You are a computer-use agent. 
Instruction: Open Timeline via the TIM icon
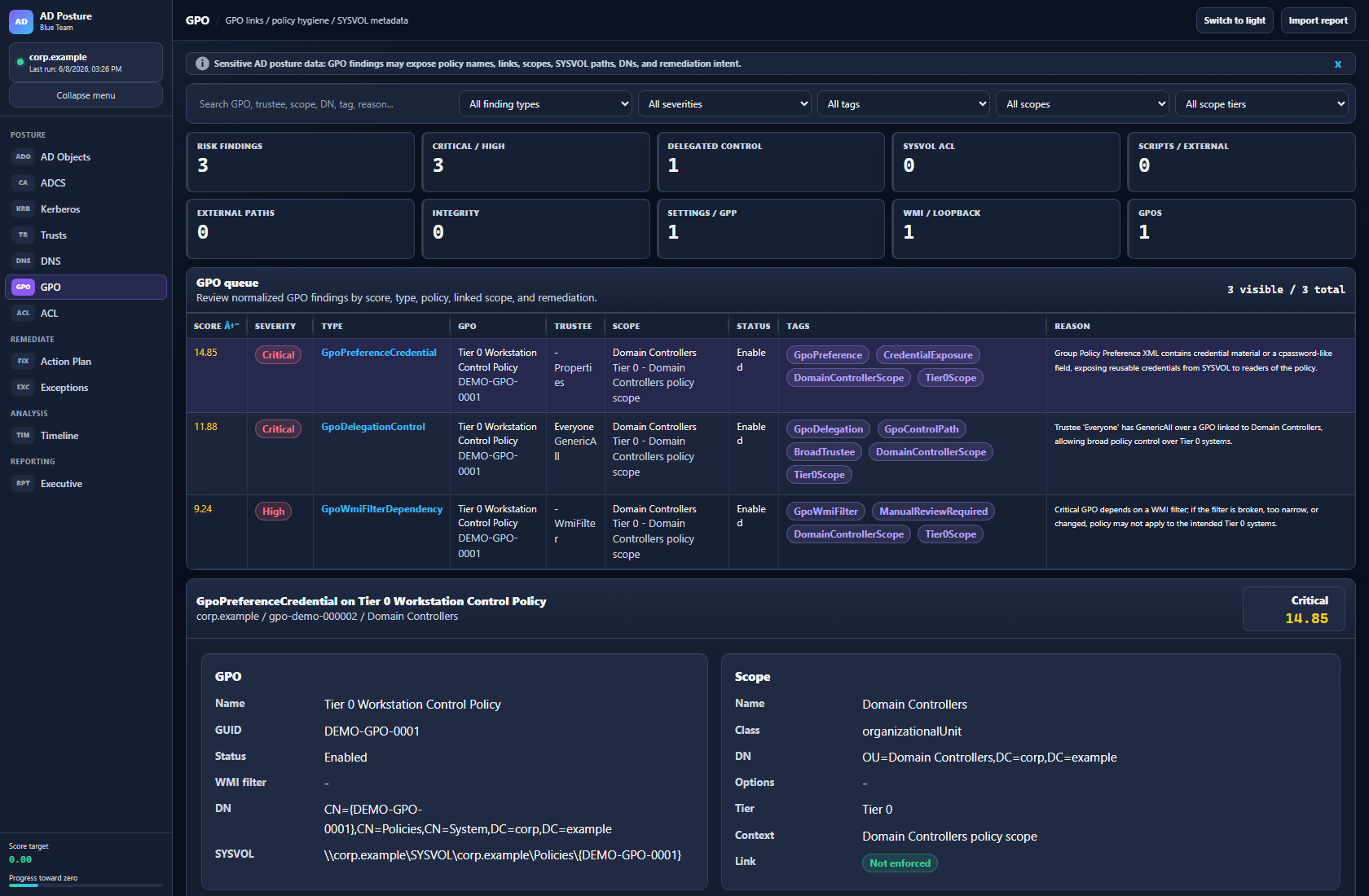point(23,435)
